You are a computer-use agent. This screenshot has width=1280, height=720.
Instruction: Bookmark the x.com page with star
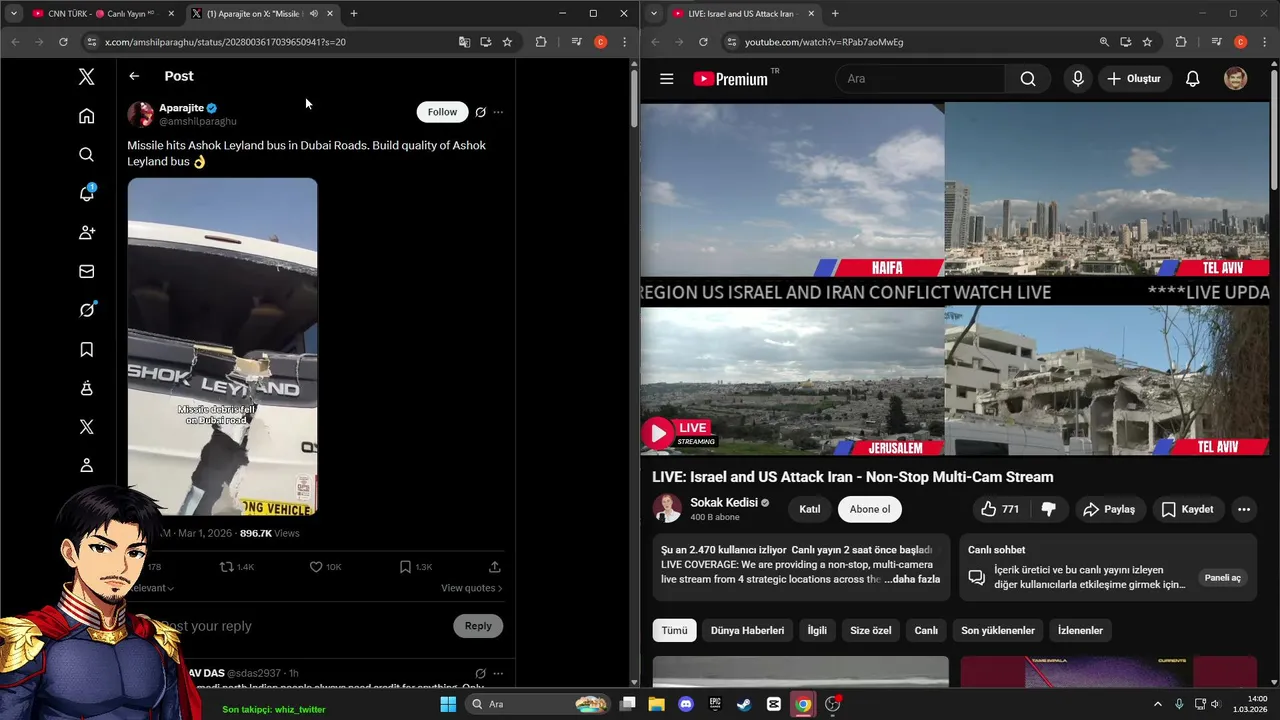[507, 42]
